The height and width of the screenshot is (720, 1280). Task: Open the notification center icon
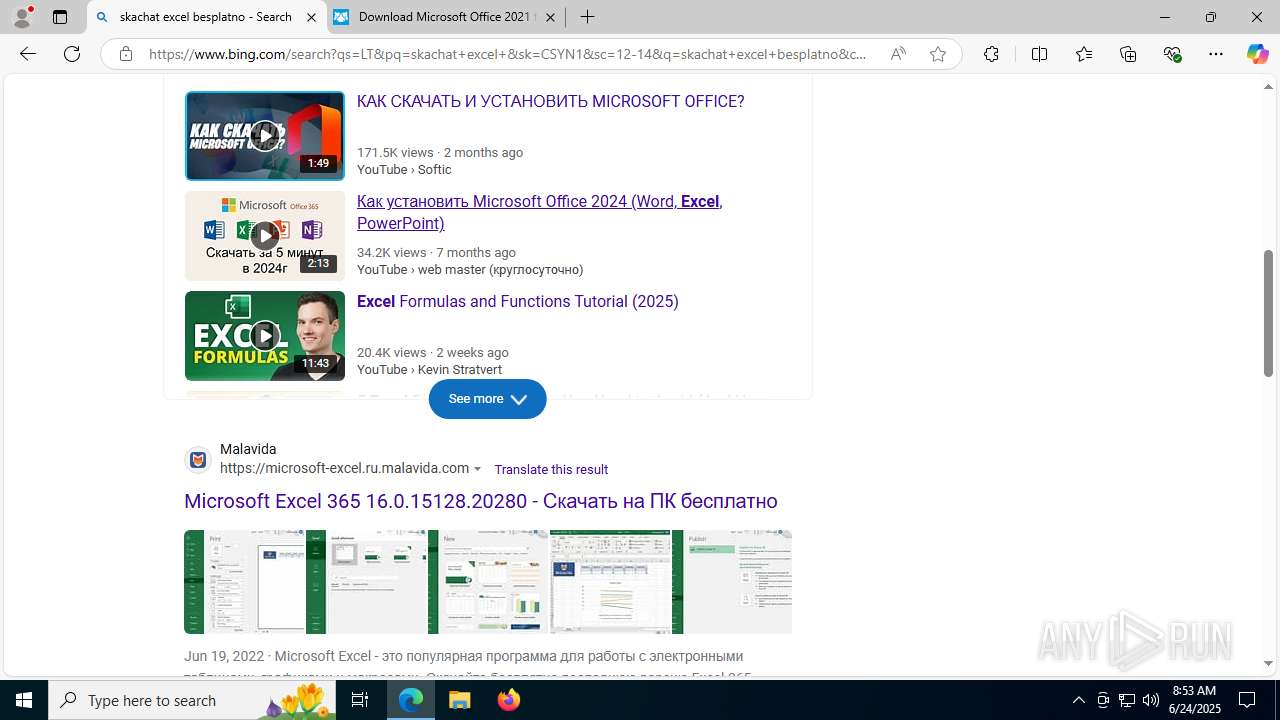1248,700
